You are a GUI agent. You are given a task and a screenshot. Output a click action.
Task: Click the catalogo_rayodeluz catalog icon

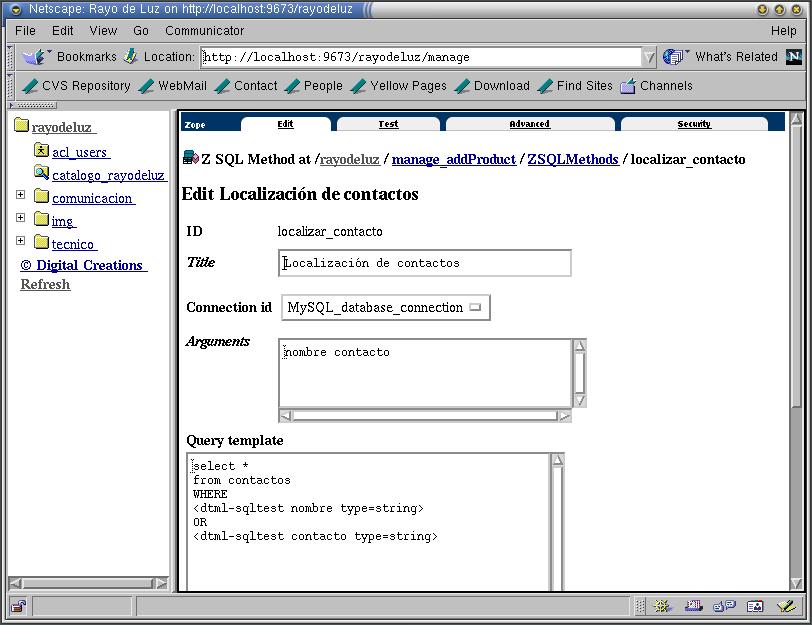41,172
